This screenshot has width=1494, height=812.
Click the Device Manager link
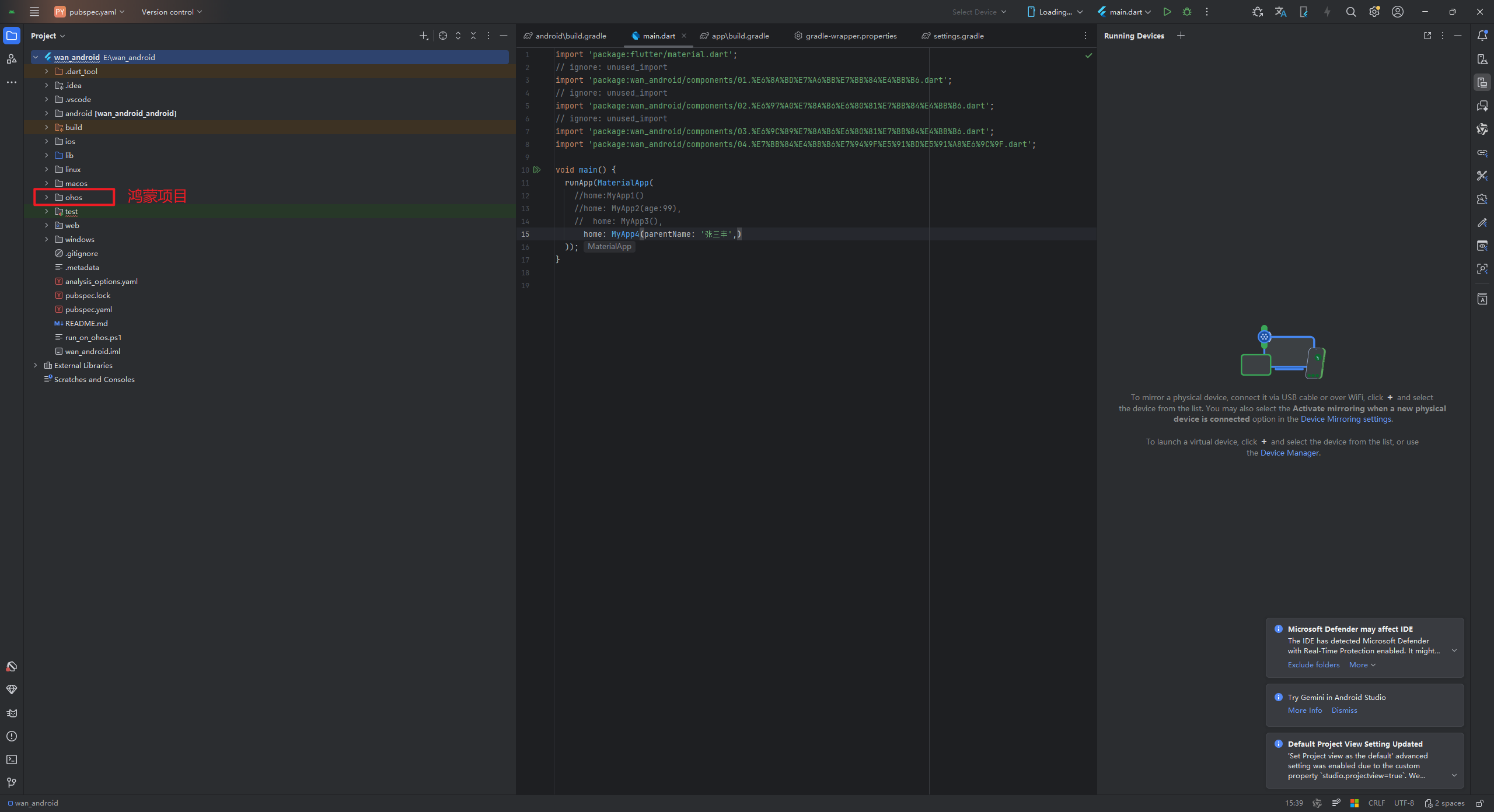tap(1289, 453)
